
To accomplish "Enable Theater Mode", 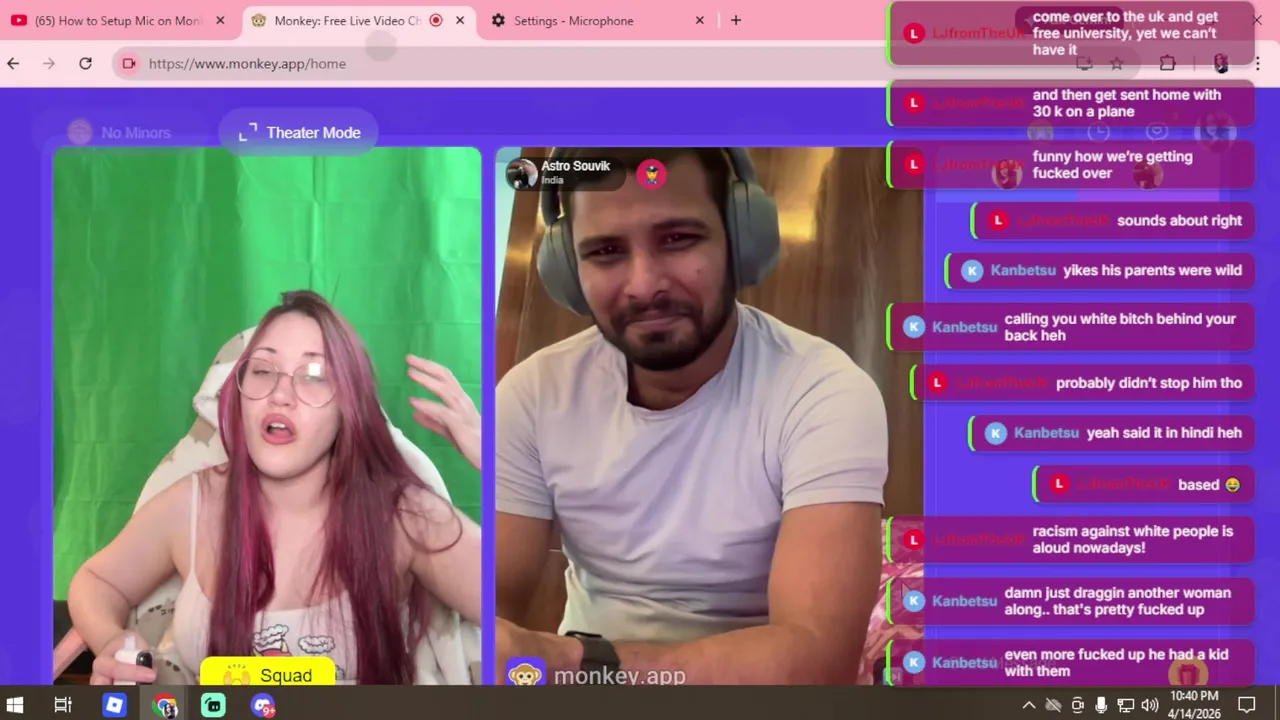I will pyautogui.click(x=299, y=132).
